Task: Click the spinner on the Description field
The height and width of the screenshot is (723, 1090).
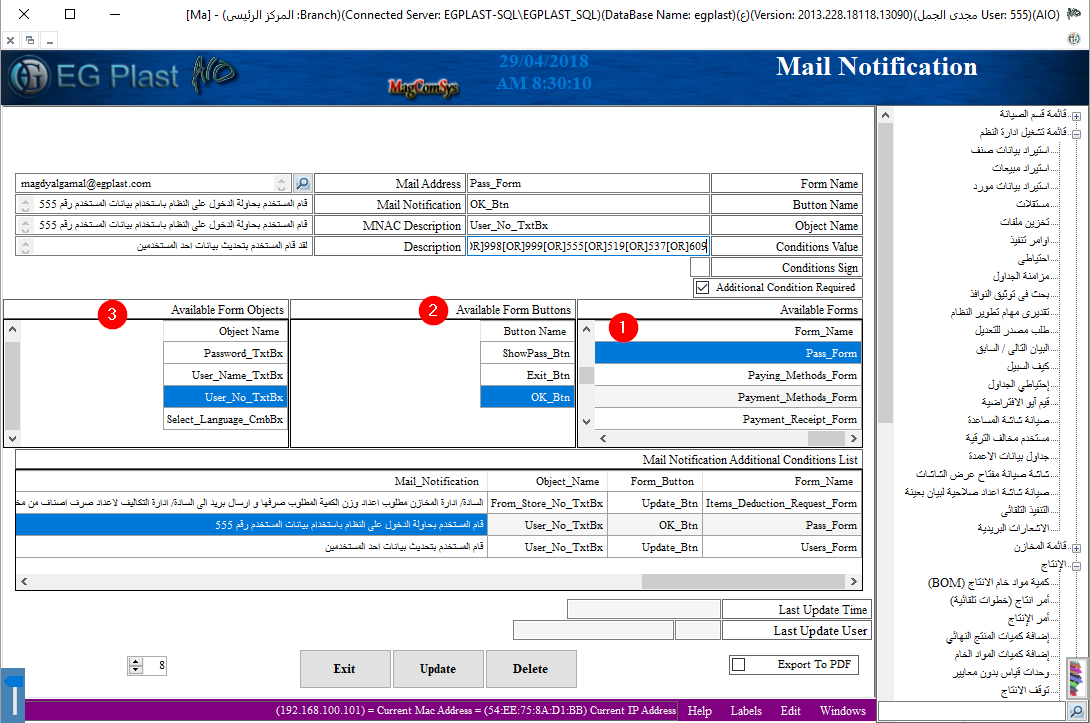Action: tap(26, 247)
